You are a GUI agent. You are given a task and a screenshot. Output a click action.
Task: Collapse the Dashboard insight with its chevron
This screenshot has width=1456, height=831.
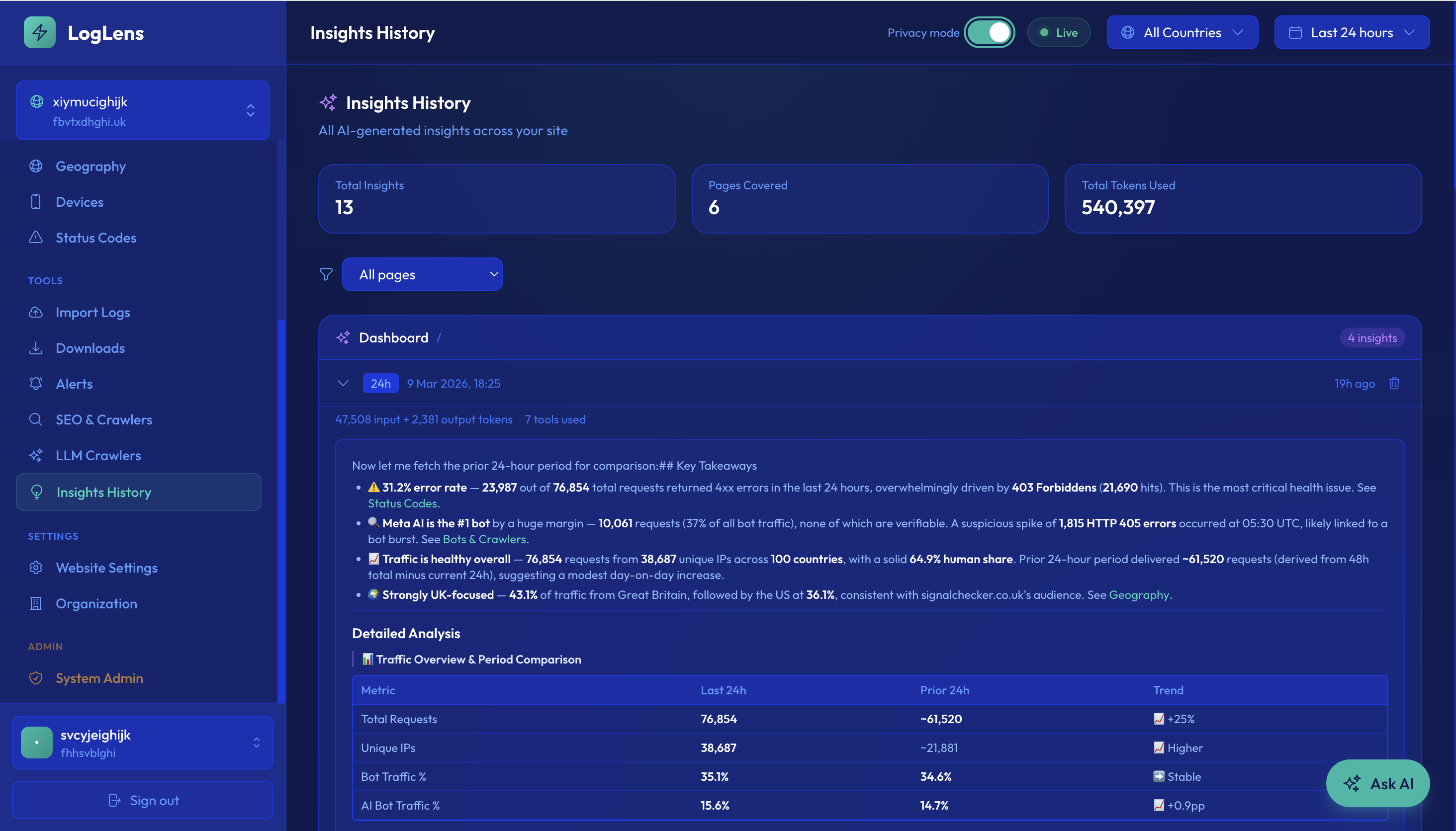coord(343,383)
